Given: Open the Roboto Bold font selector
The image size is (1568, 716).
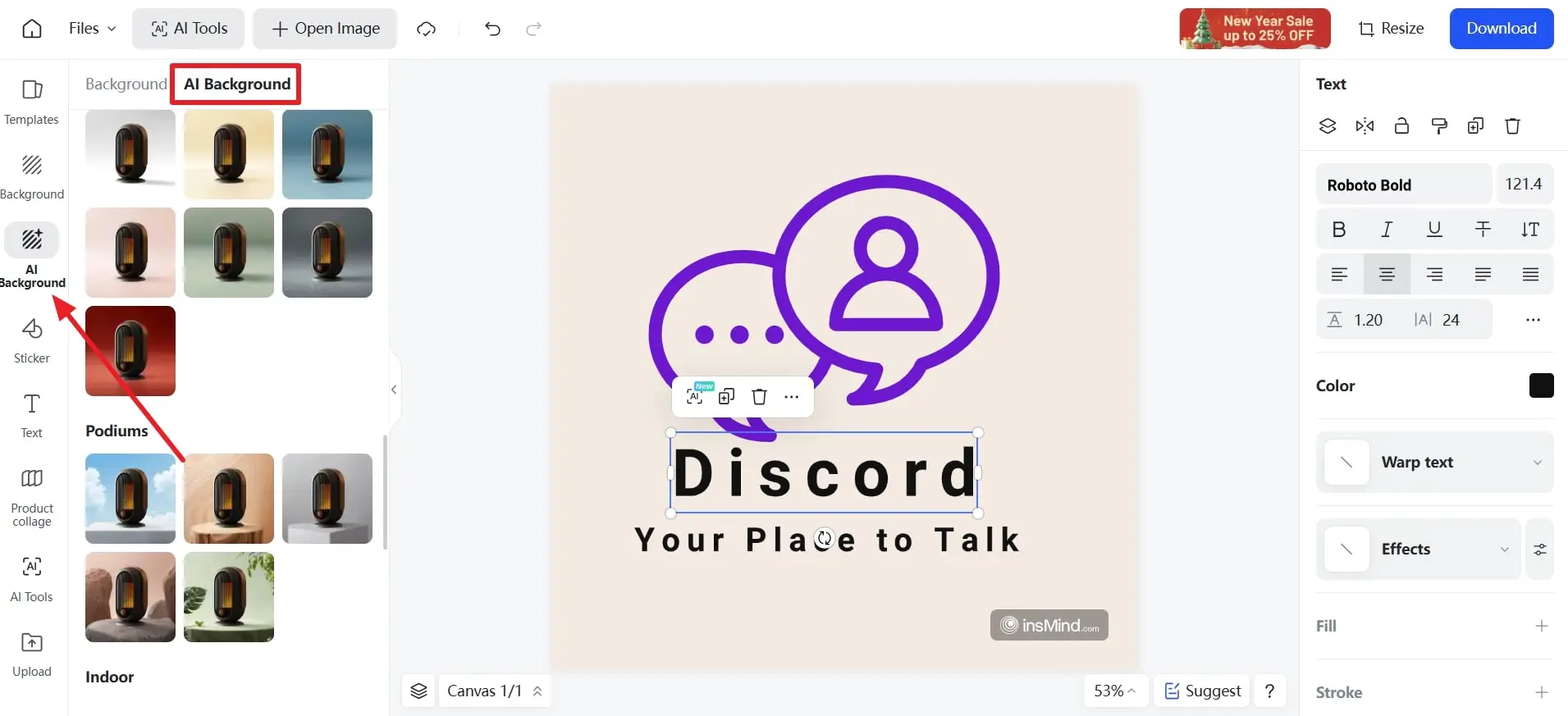Looking at the screenshot, I should pos(1404,185).
